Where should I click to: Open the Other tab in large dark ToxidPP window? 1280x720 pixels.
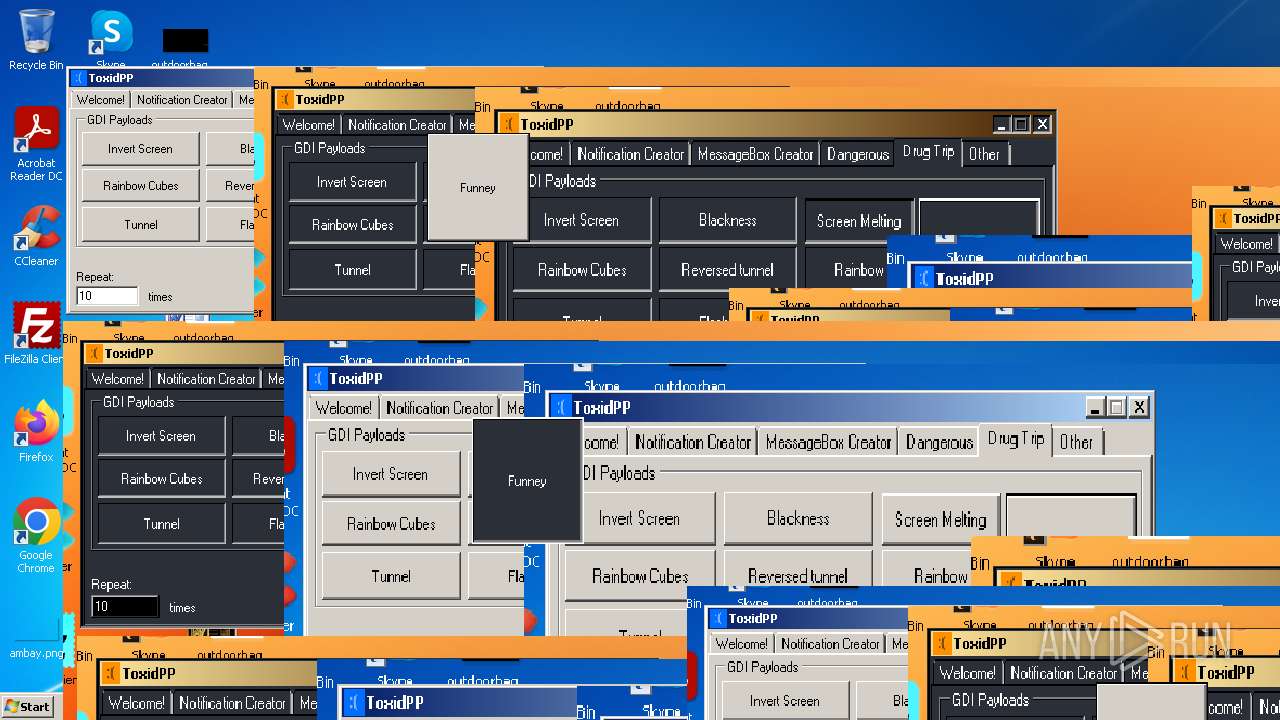pyautogui.click(x=984, y=154)
